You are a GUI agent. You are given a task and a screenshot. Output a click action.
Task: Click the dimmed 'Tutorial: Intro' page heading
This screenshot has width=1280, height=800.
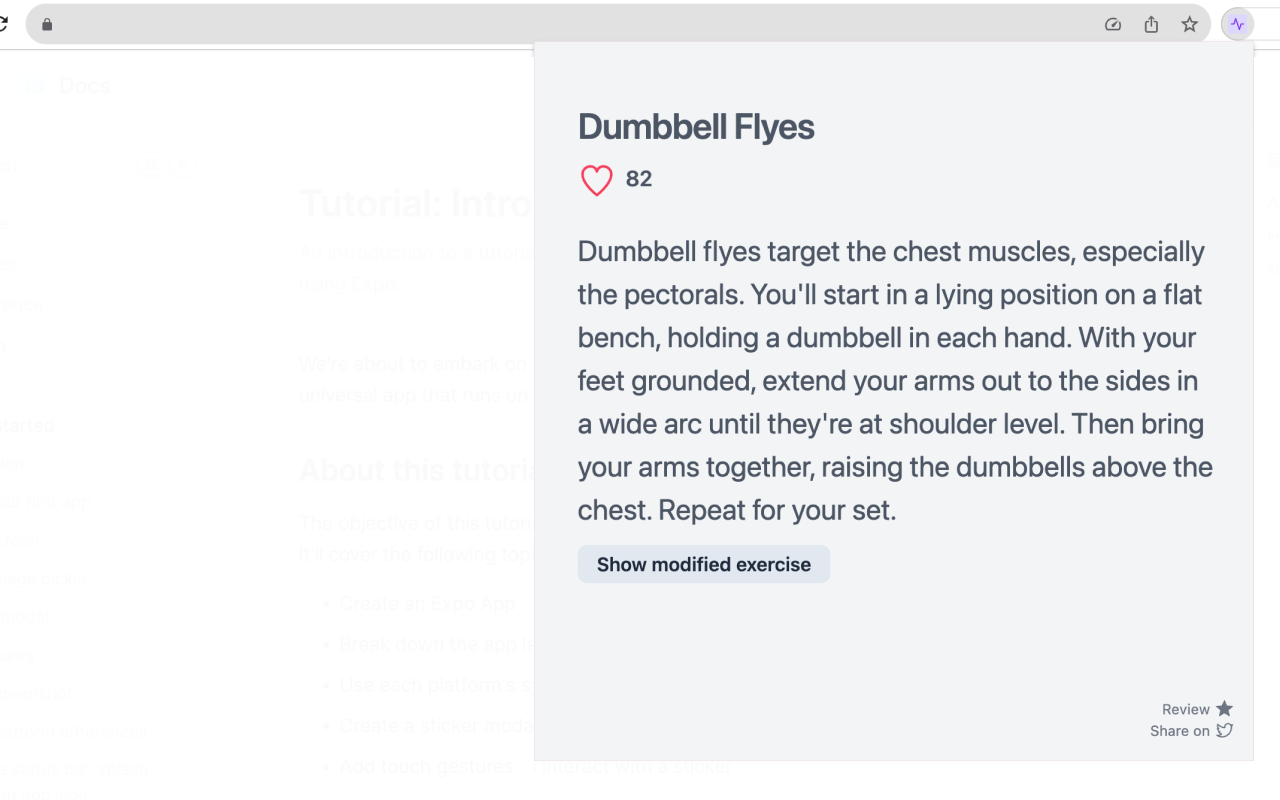[x=416, y=204]
